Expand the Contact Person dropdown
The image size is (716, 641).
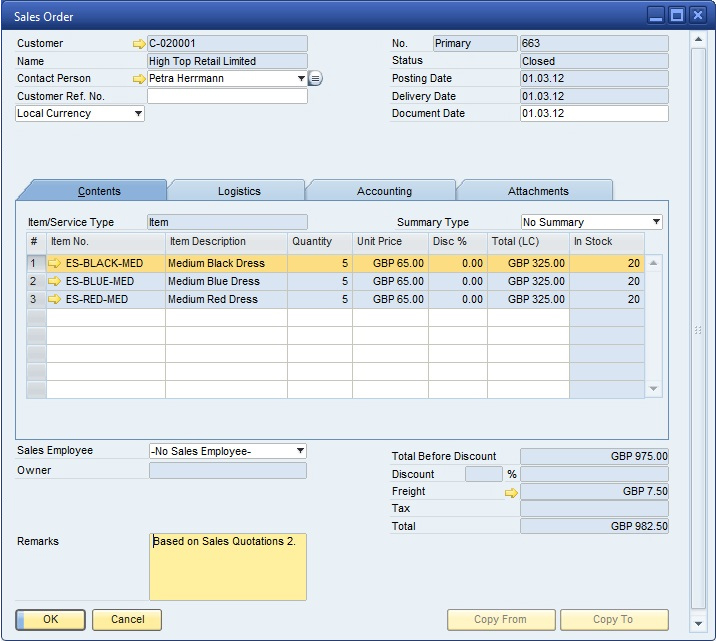point(301,79)
